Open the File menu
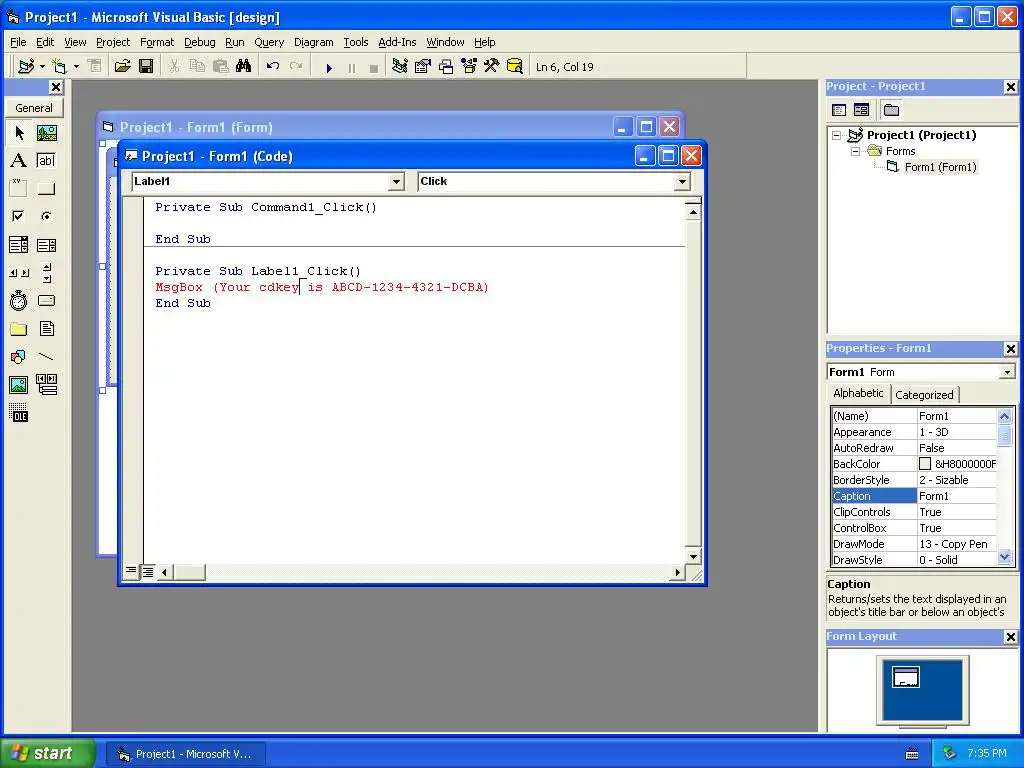This screenshot has height=768, width=1024. click(18, 42)
